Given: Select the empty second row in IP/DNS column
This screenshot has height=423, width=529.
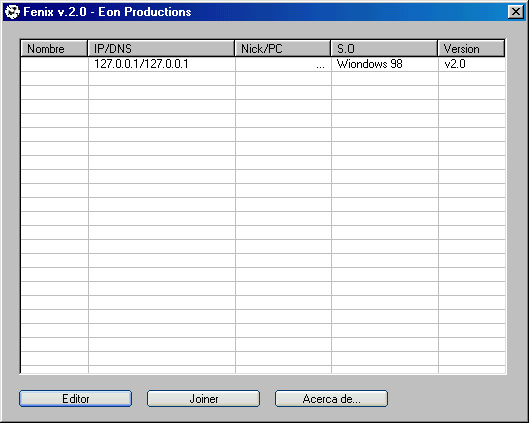Looking at the screenshot, I should coord(162,78).
